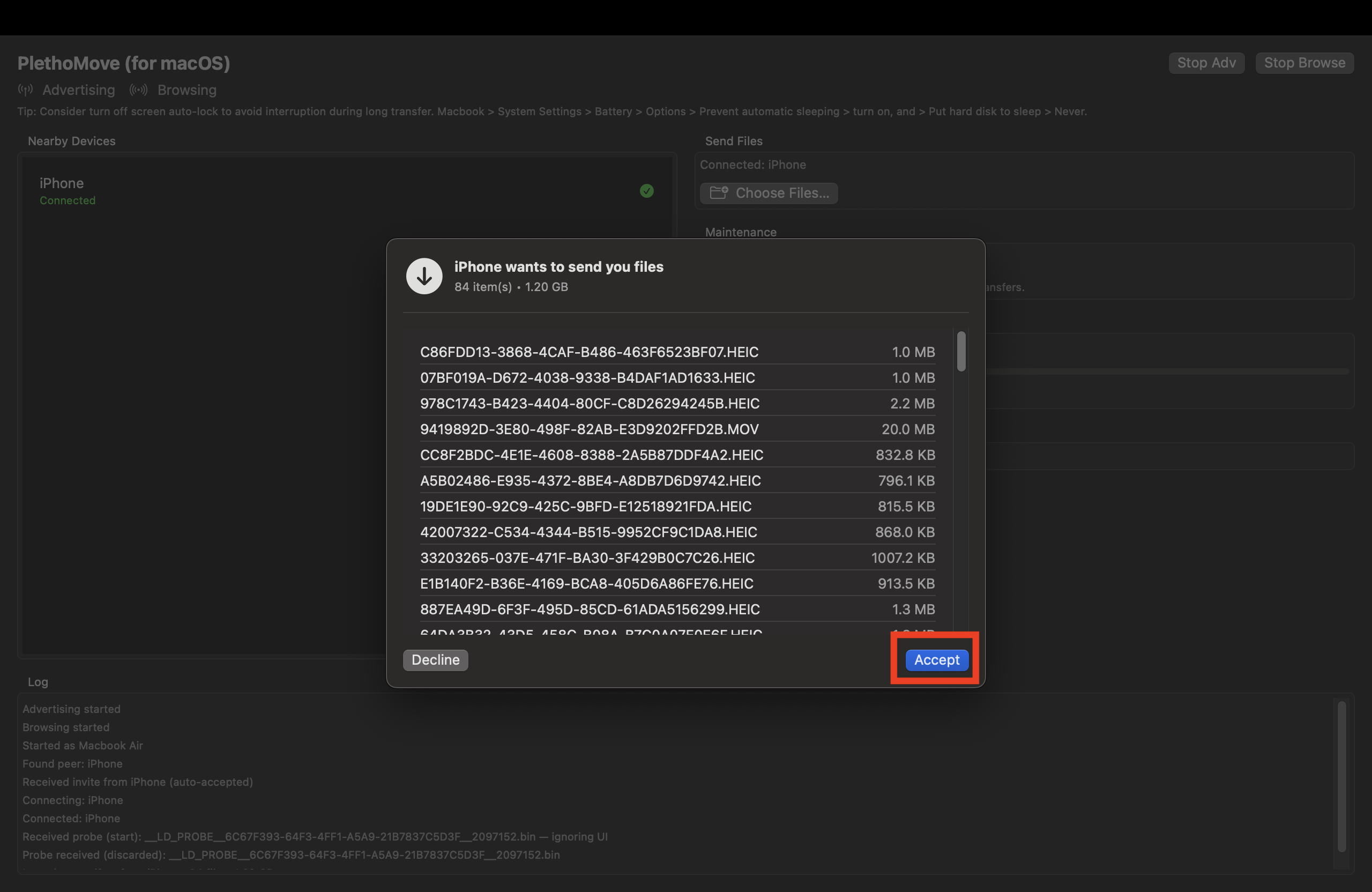The width and height of the screenshot is (1372, 892).
Task: Click the Advertising status label
Action: tap(78, 90)
